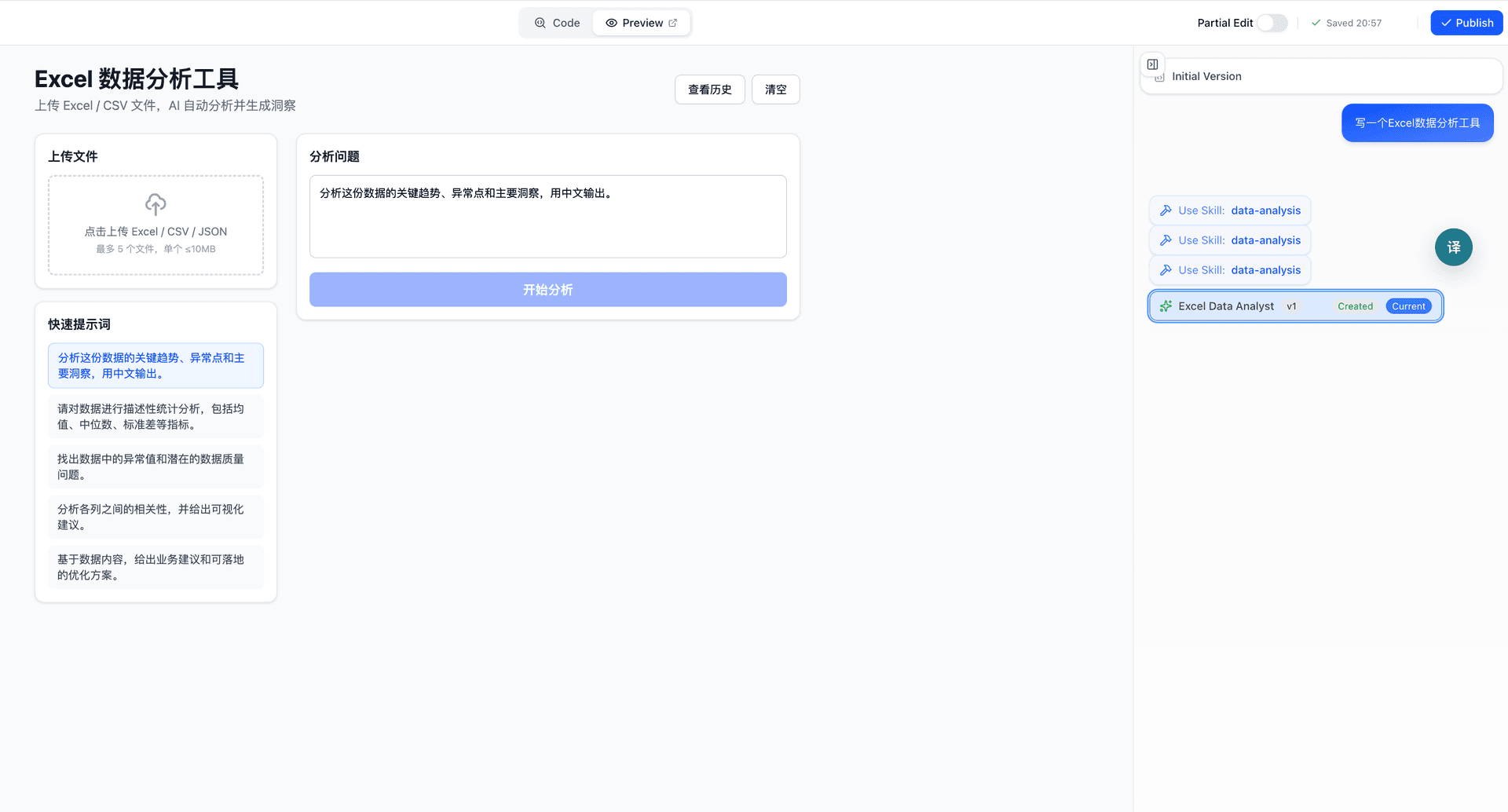This screenshot has height=812, width=1508.
Task: Click the v1 version tag
Action: click(x=1291, y=306)
